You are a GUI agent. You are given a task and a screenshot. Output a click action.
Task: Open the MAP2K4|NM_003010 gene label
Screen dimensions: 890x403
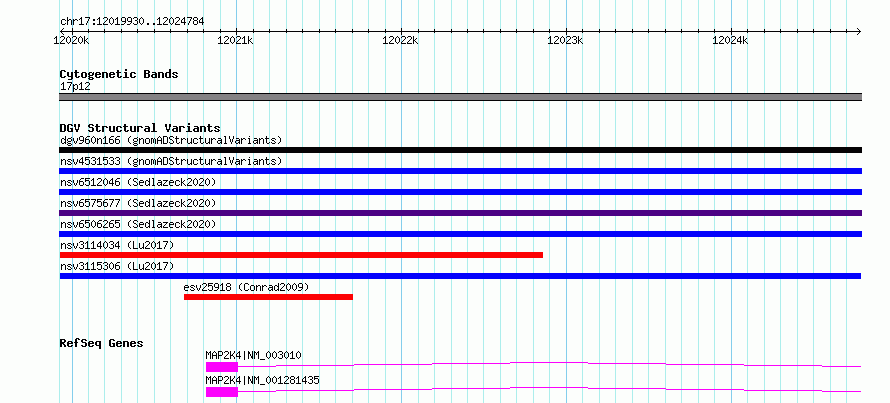(x=253, y=355)
